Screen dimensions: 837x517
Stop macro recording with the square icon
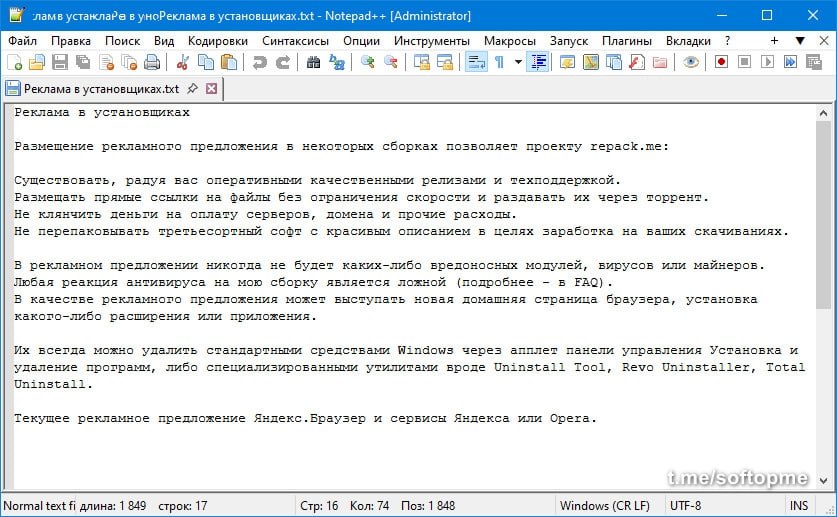pyautogui.click(x=744, y=62)
